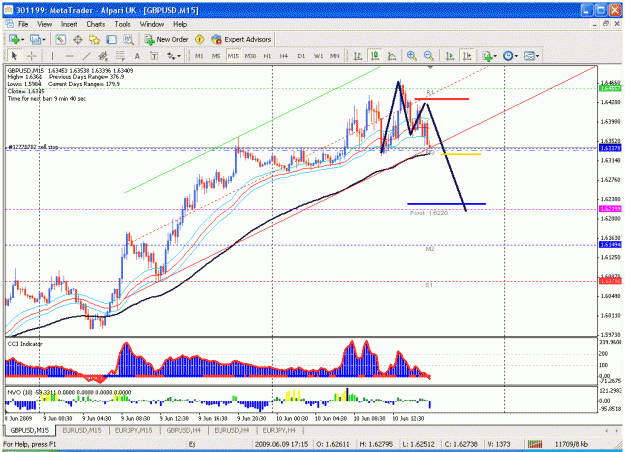Toggle the Navigator folder-star icon
This screenshot has height=452, width=625.
[94, 39]
